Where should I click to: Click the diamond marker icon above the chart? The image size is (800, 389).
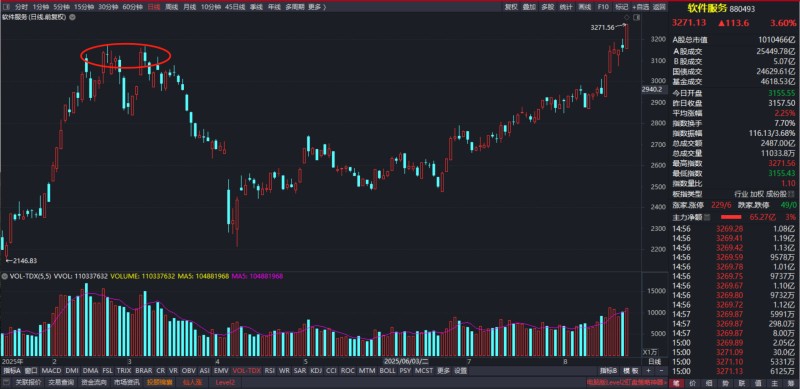click(626, 18)
